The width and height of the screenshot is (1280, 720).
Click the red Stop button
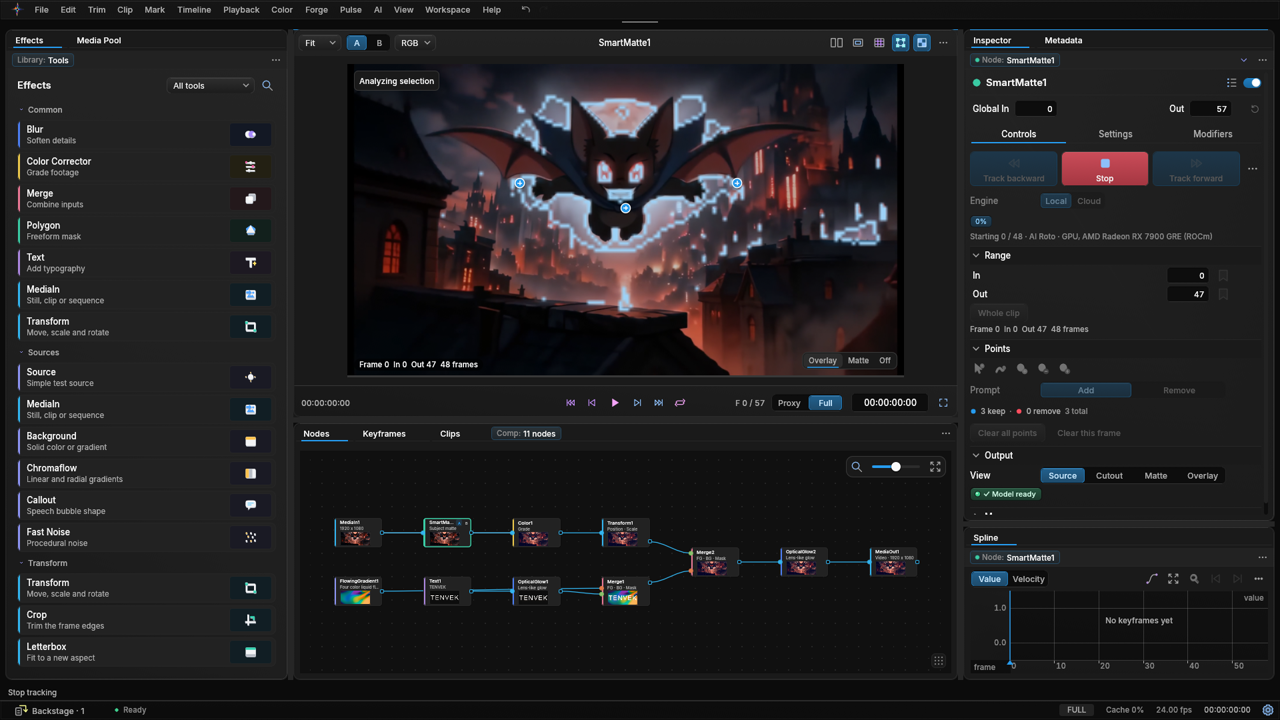click(x=1104, y=169)
